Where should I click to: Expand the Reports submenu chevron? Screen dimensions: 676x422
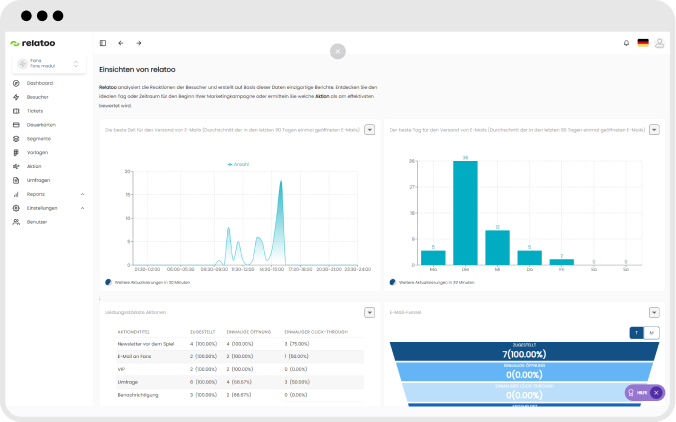tap(82, 194)
